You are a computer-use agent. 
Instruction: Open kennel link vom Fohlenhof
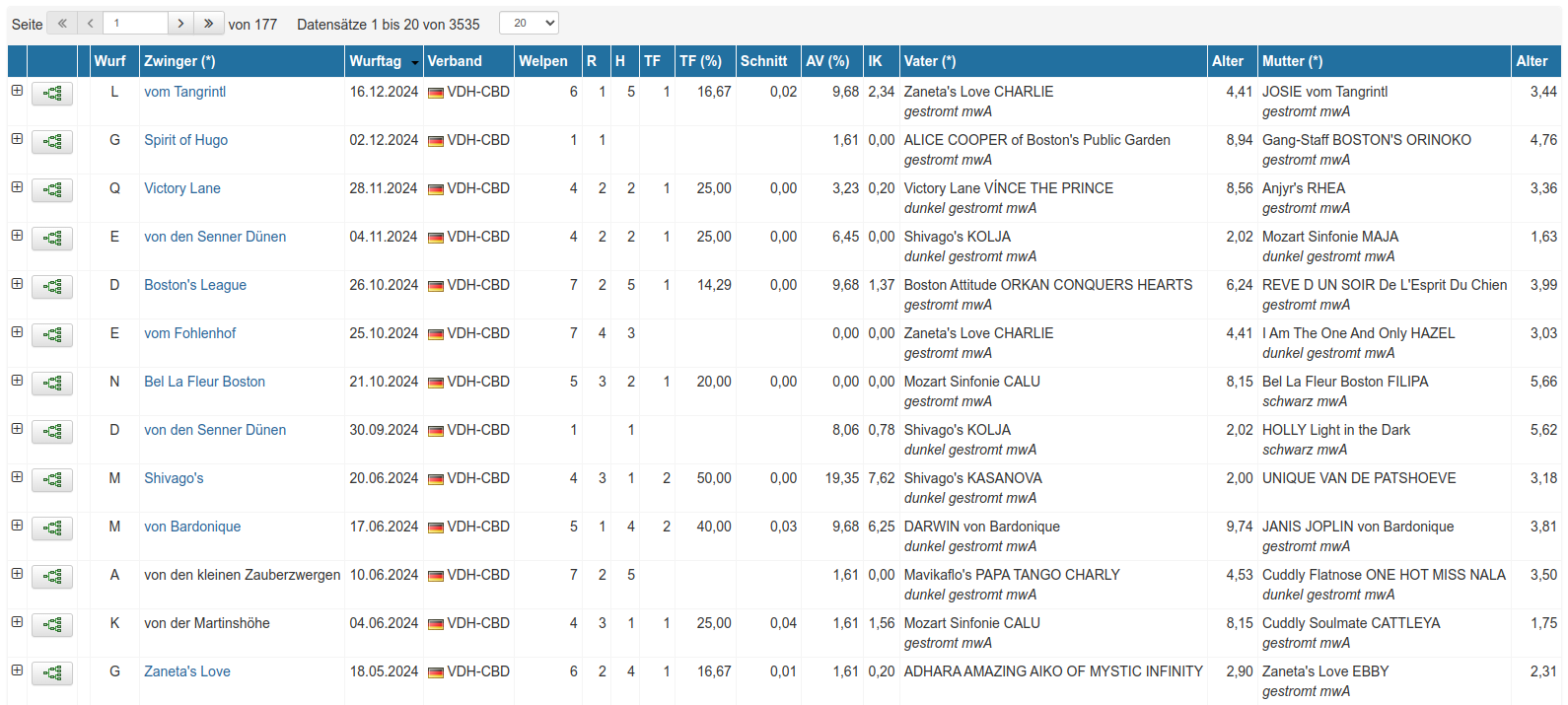tap(190, 333)
